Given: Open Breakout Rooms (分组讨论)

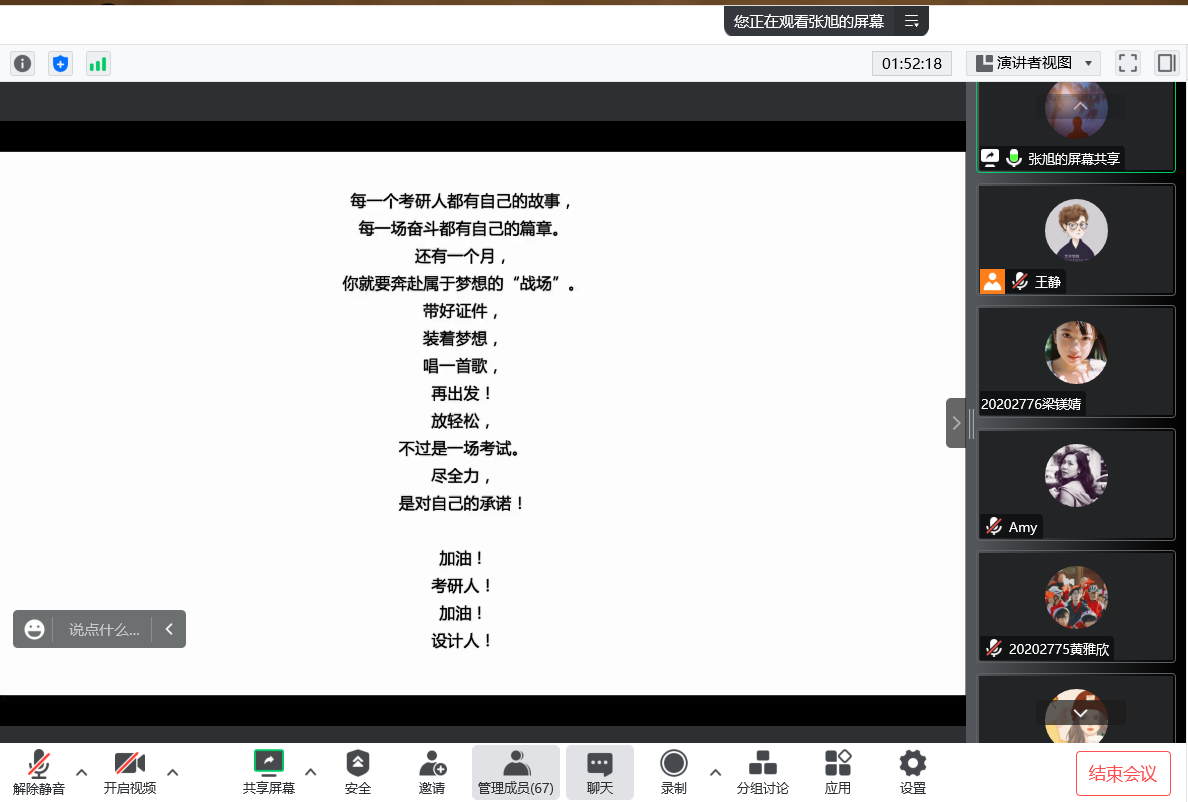Looking at the screenshot, I should point(763,772).
